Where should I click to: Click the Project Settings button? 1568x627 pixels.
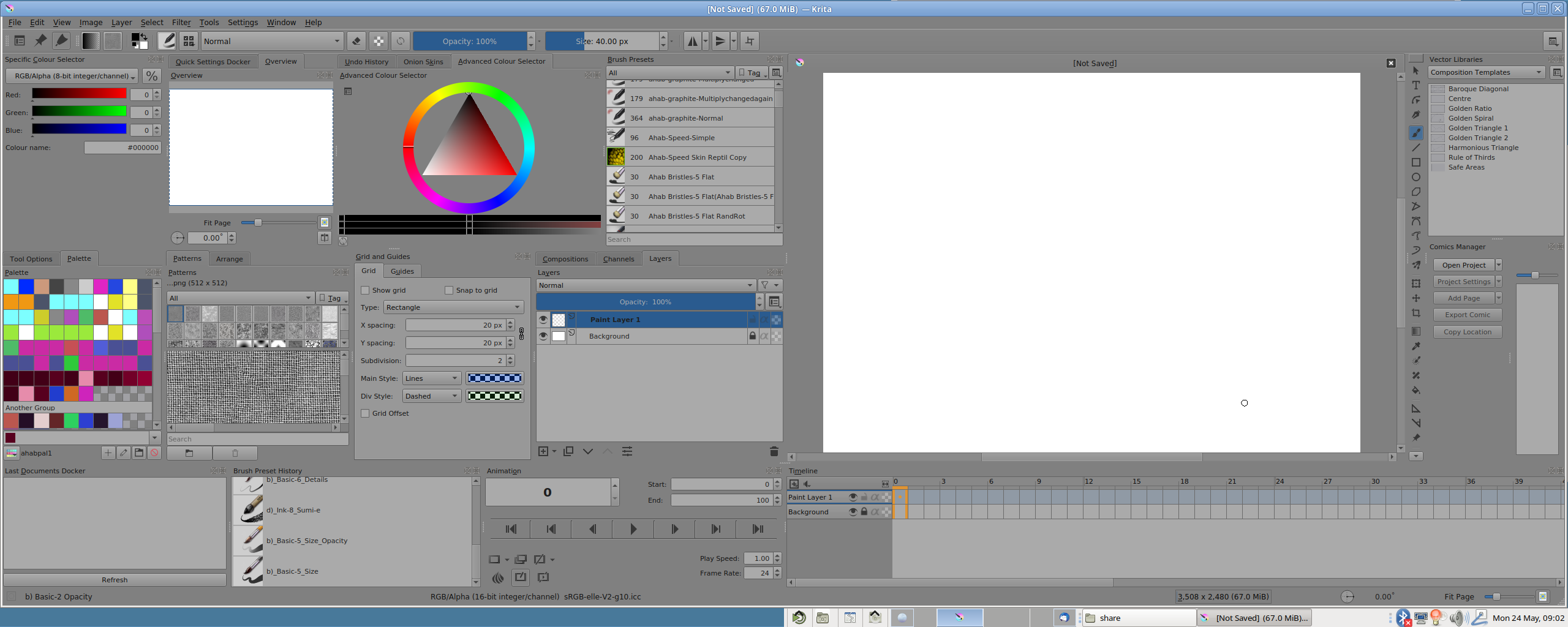(x=1464, y=282)
